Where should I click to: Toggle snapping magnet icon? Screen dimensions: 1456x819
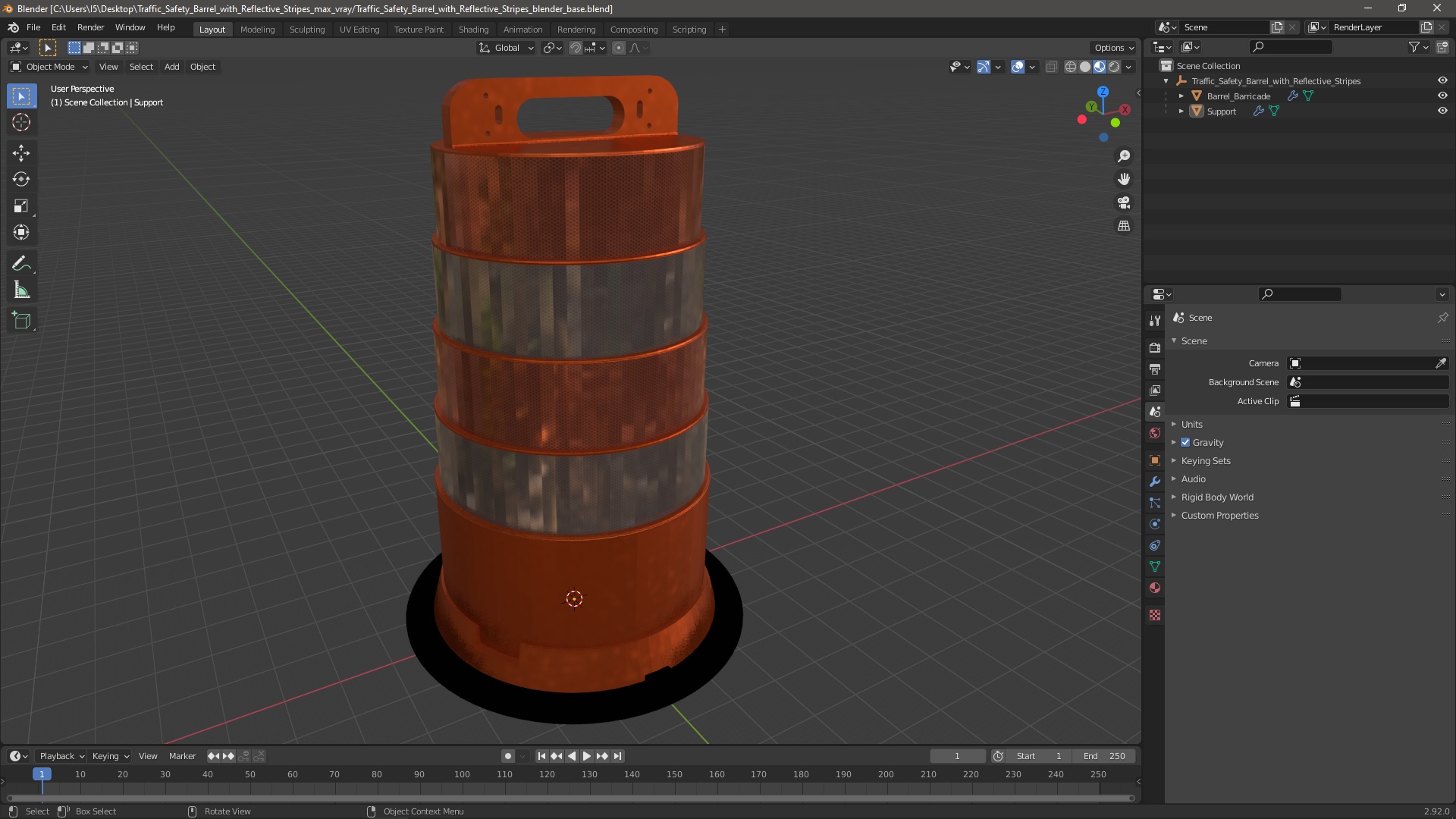pyautogui.click(x=576, y=48)
